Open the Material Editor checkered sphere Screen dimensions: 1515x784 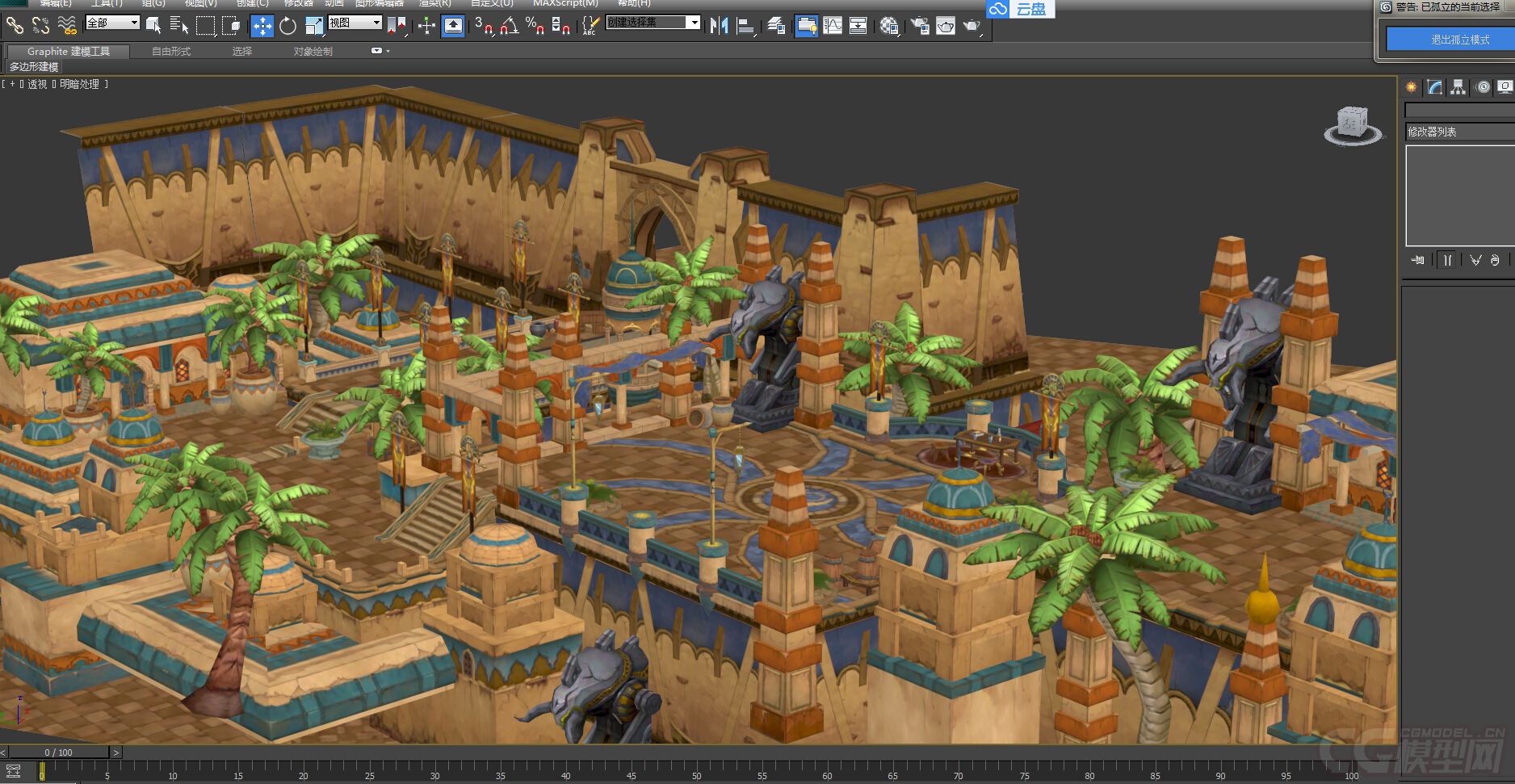889,26
